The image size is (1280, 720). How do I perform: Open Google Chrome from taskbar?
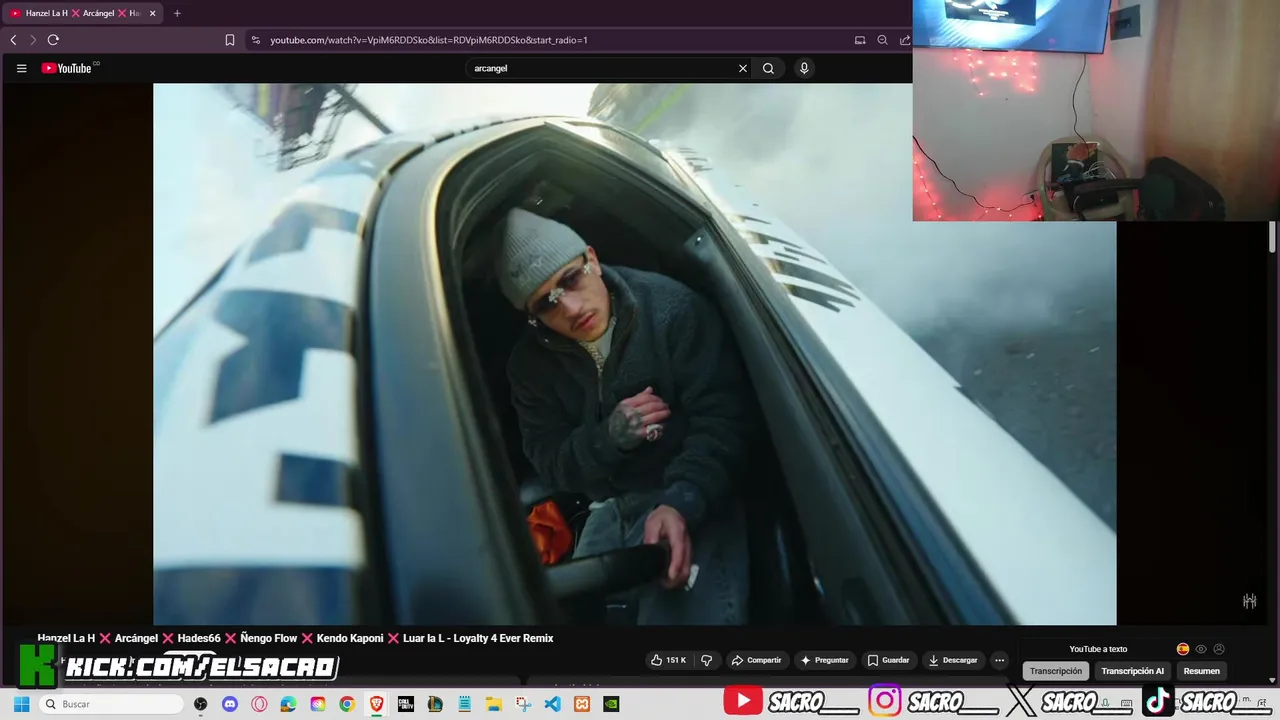point(347,704)
